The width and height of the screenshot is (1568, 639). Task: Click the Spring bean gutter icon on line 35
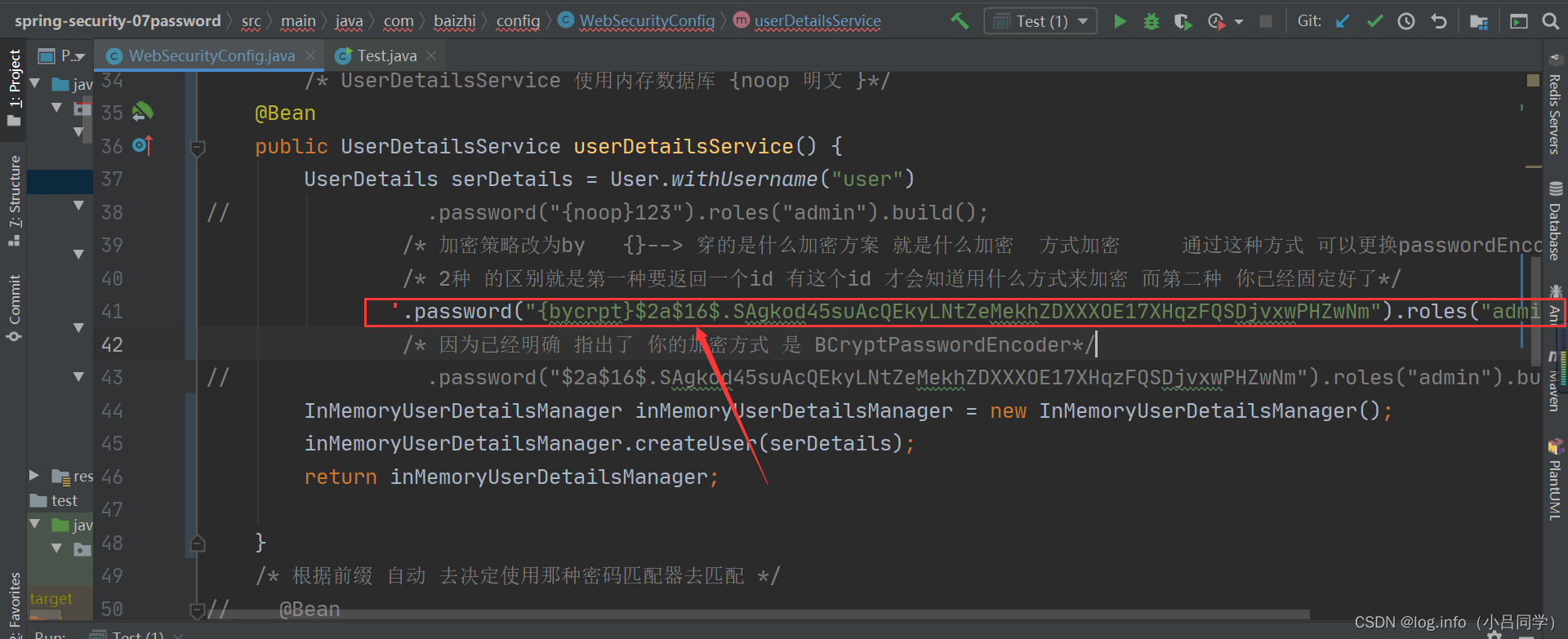tap(143, 112)
